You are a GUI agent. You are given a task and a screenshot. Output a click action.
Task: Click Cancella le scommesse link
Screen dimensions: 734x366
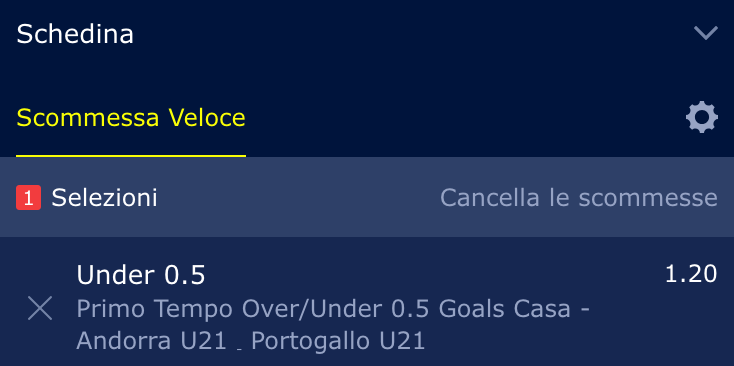(x=579, y=198)
